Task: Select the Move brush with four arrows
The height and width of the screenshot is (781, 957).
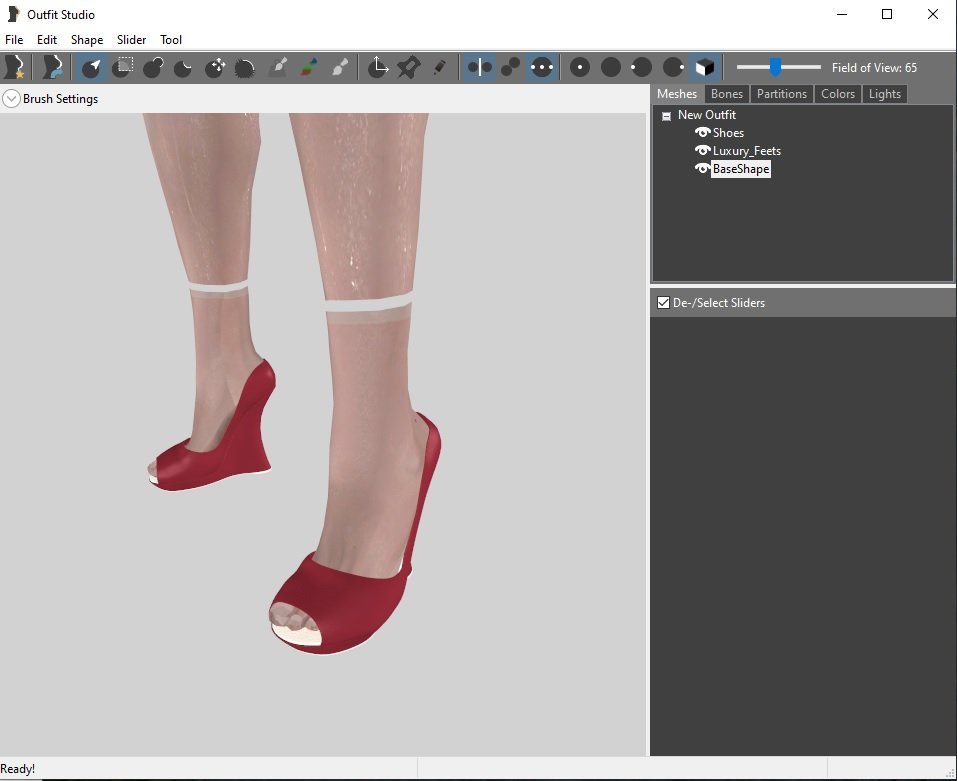Action: [x=215, y=67]
